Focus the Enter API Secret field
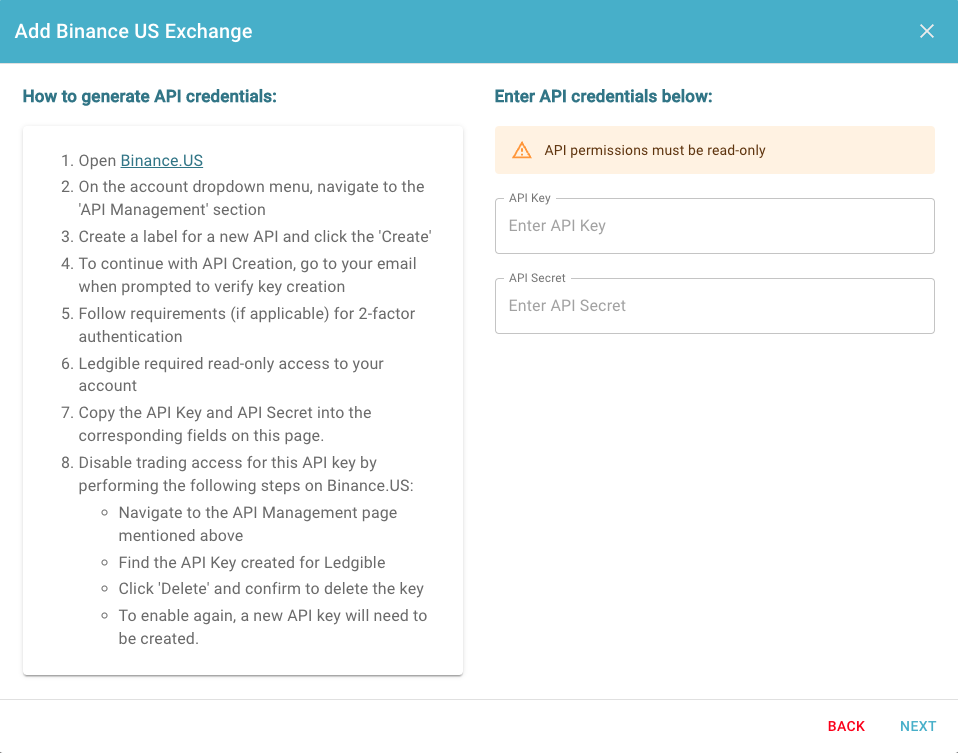Viewport: 958px width, 753px height. [714, 306]
